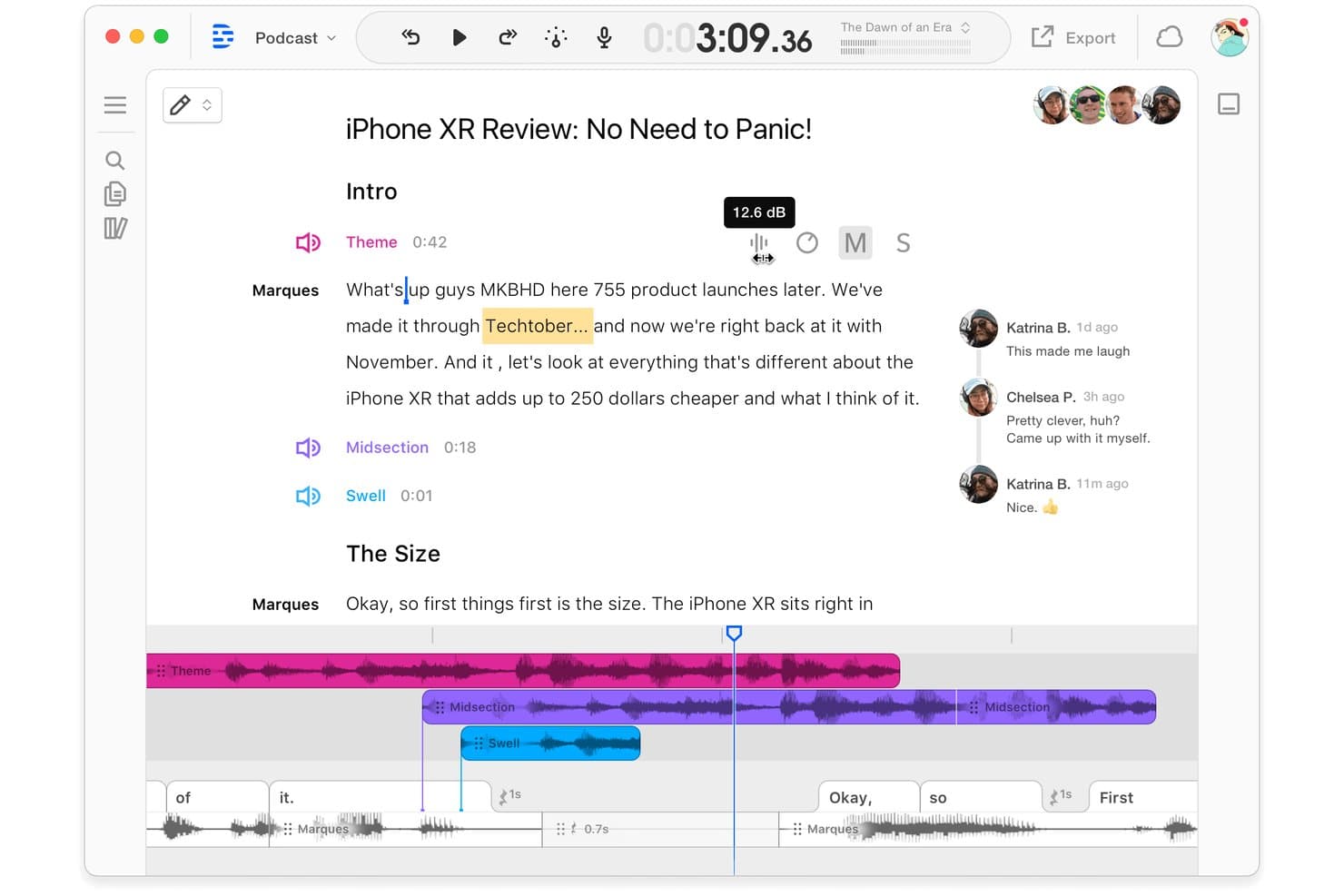Select the second Midsection clip segment
The image size is (1344, 896).
(1056, 707)
